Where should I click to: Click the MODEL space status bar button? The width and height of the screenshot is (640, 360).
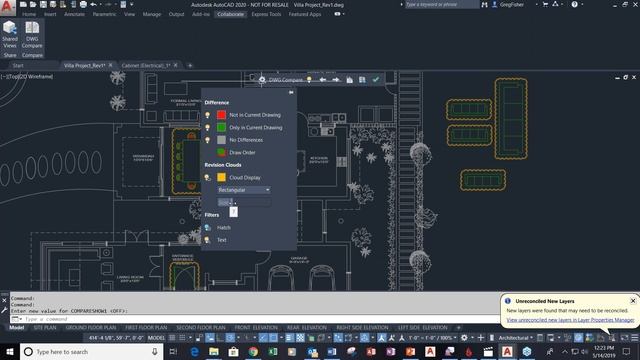[x=156, y=338]
